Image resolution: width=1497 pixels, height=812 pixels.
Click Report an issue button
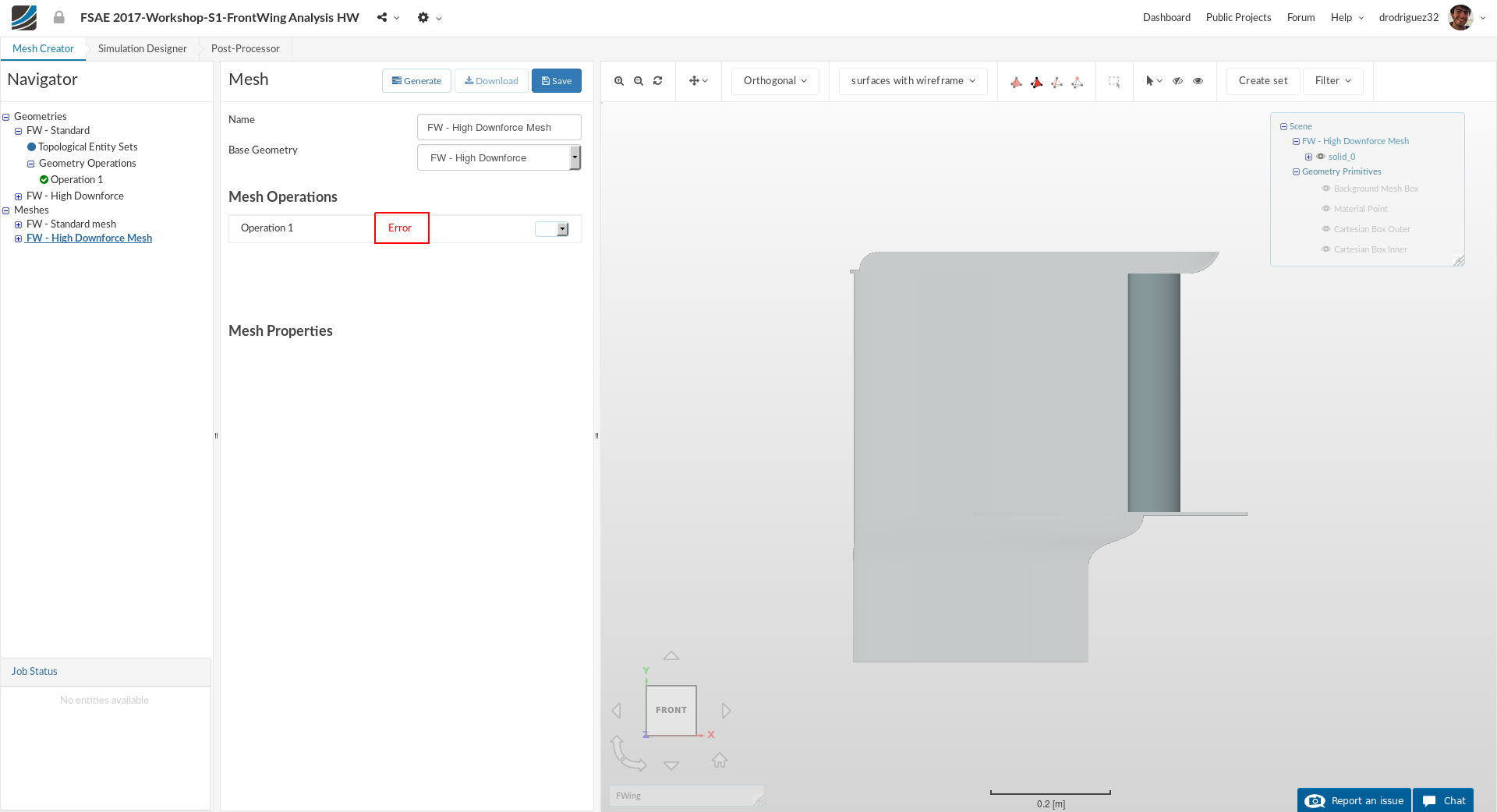[1354, 800]
